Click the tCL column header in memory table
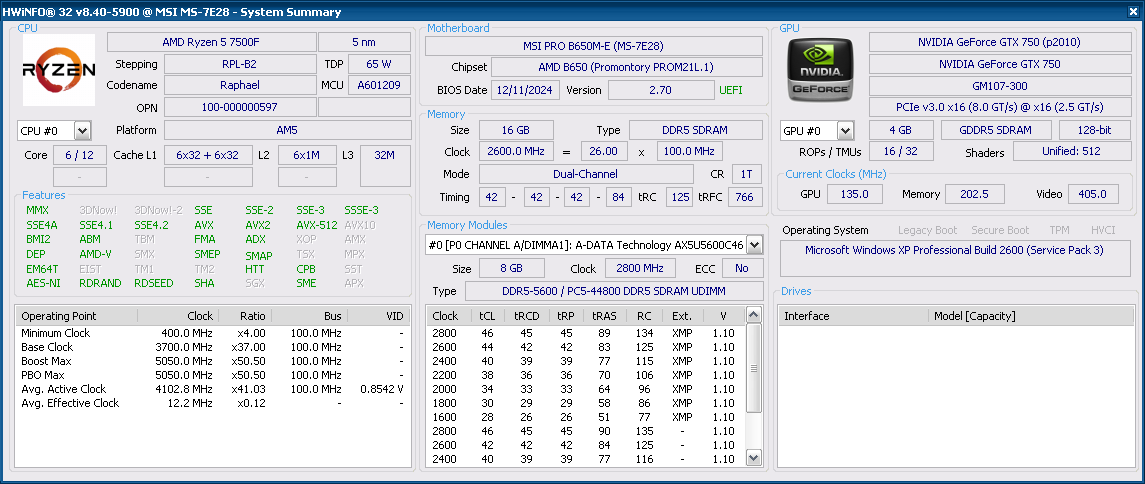 point(487,316)
